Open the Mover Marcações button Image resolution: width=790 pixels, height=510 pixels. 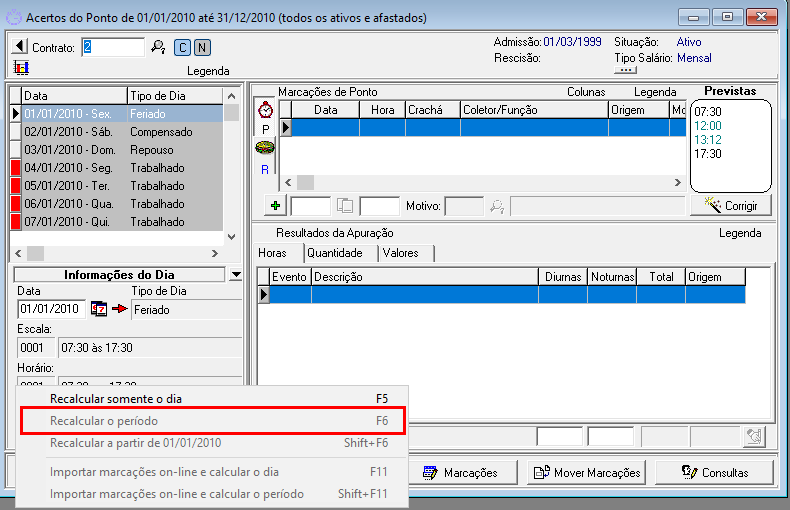pyautogui.click(x=587, y=473)
